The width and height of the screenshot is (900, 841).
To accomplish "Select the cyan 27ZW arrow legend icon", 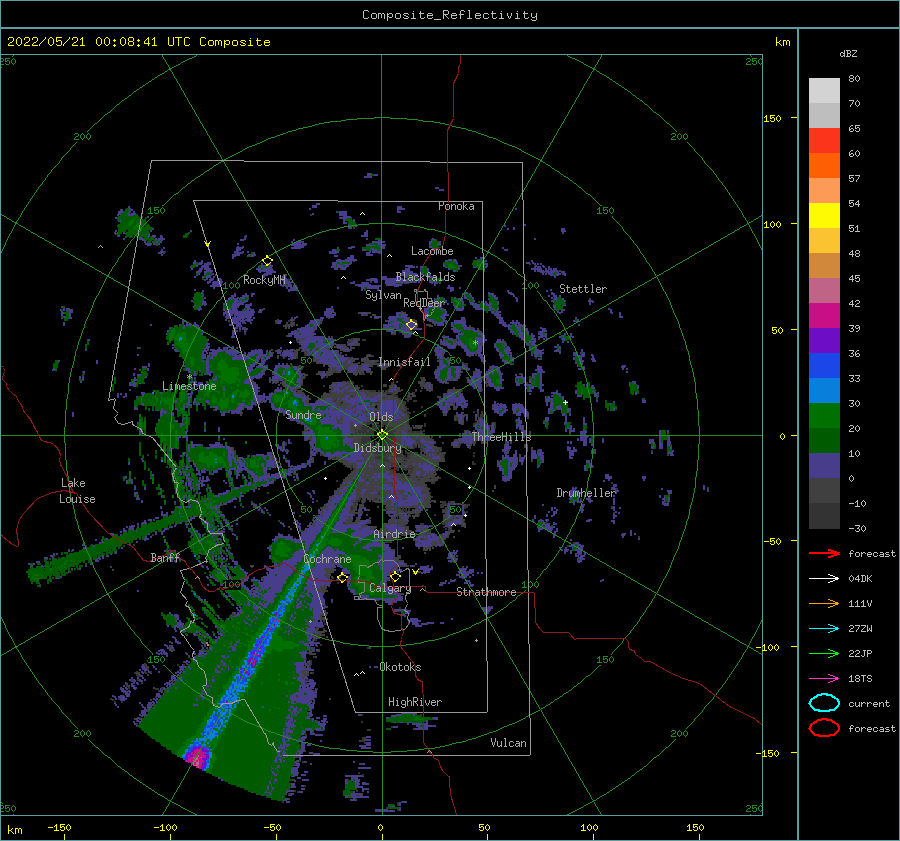I will pos(824,629).
